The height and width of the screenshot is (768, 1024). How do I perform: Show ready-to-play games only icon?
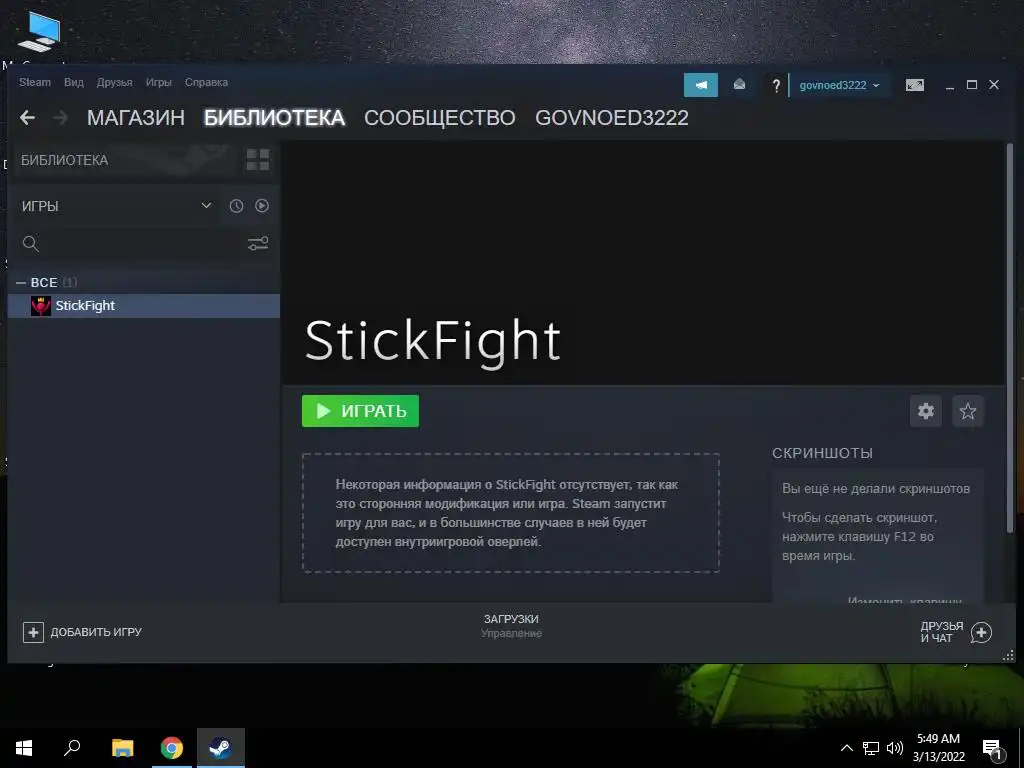click(262, 206)
